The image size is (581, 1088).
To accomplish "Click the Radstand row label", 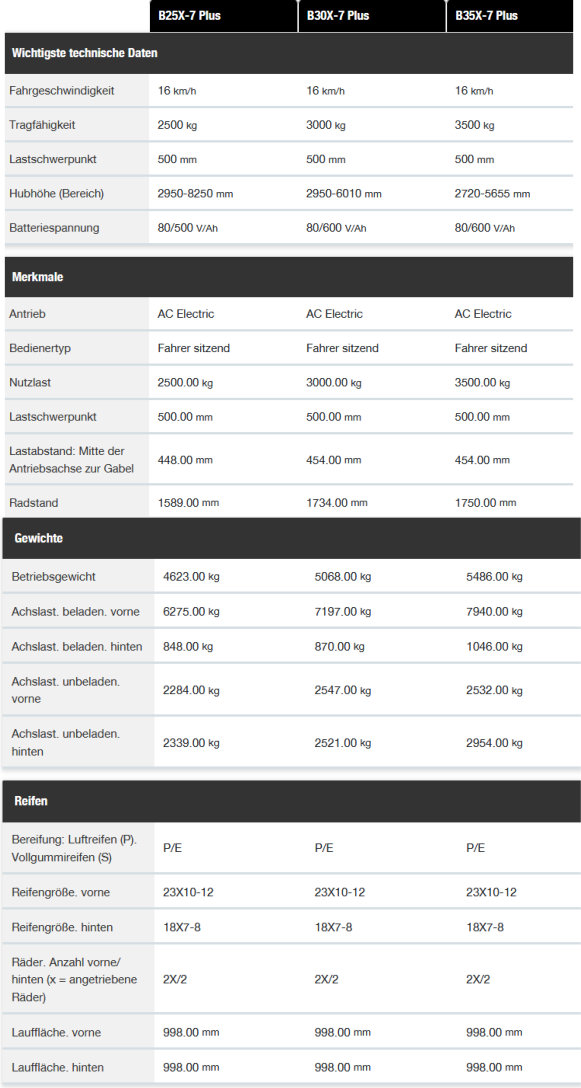I will tap(33, 503).
